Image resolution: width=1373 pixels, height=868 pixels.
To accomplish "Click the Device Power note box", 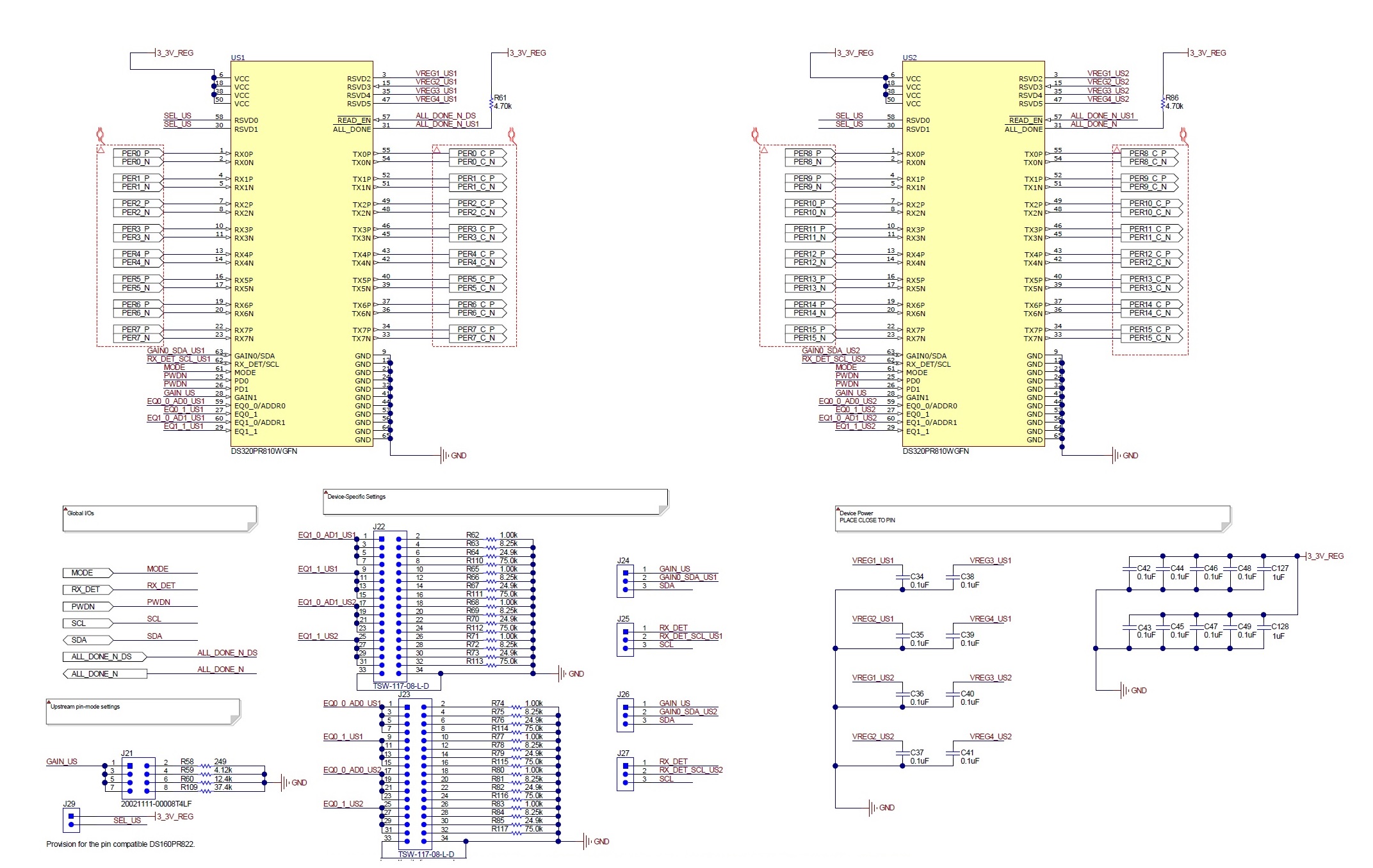I will (x=1032, y=518).
